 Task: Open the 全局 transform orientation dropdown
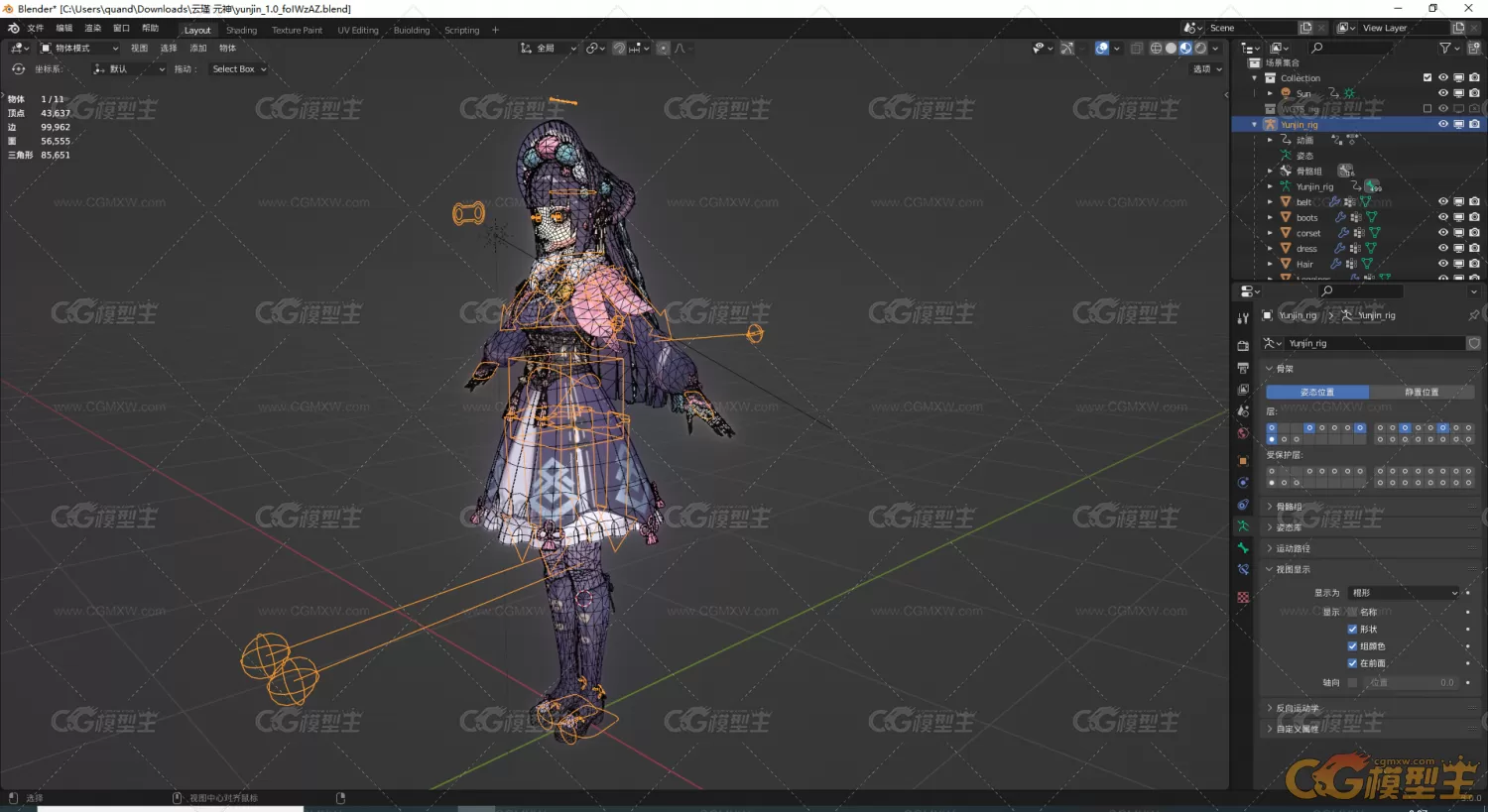click(x=549, y=48)
